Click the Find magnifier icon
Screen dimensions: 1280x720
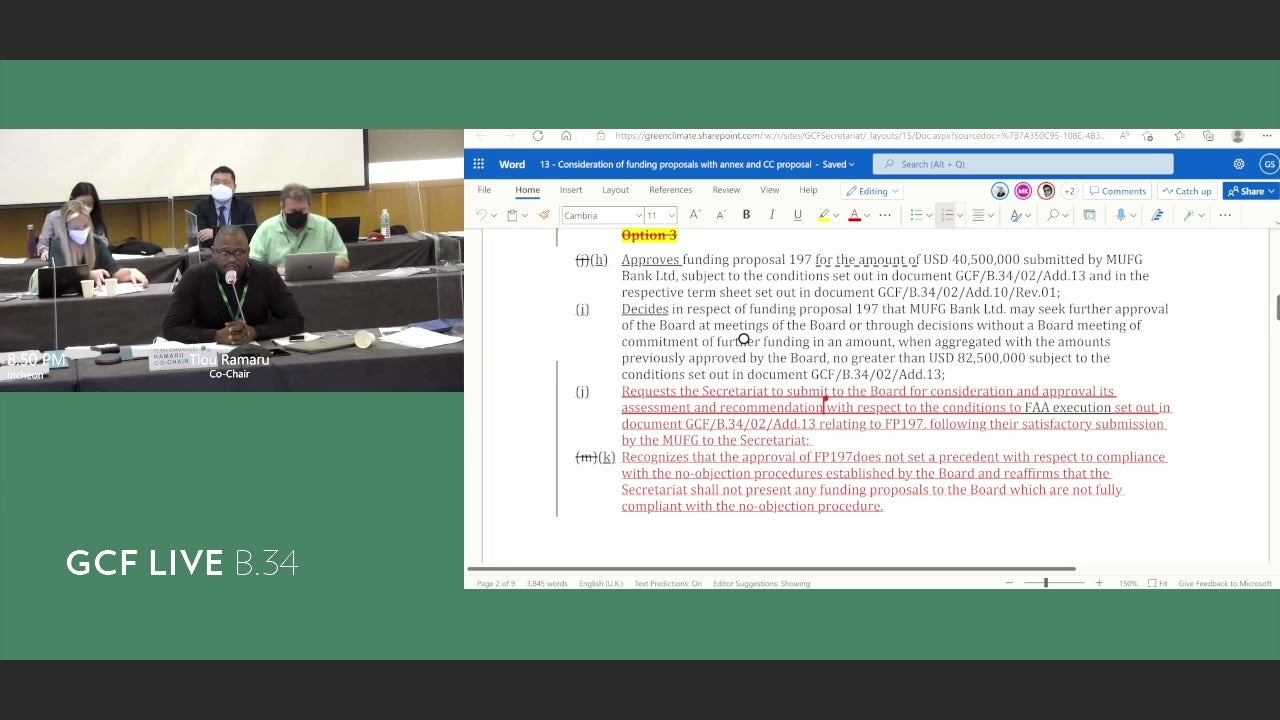pos(1053,215)
